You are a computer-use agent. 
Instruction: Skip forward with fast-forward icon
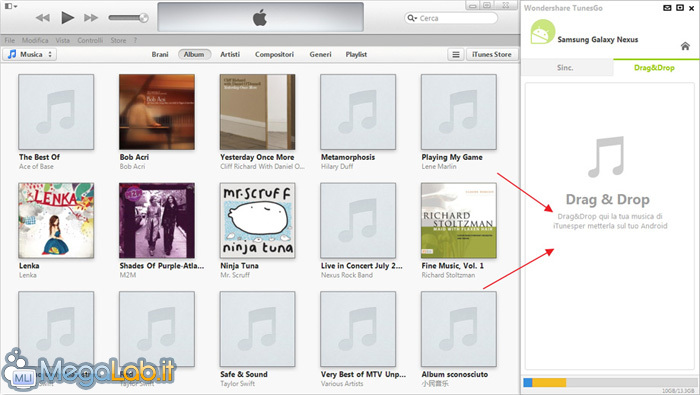91,18
